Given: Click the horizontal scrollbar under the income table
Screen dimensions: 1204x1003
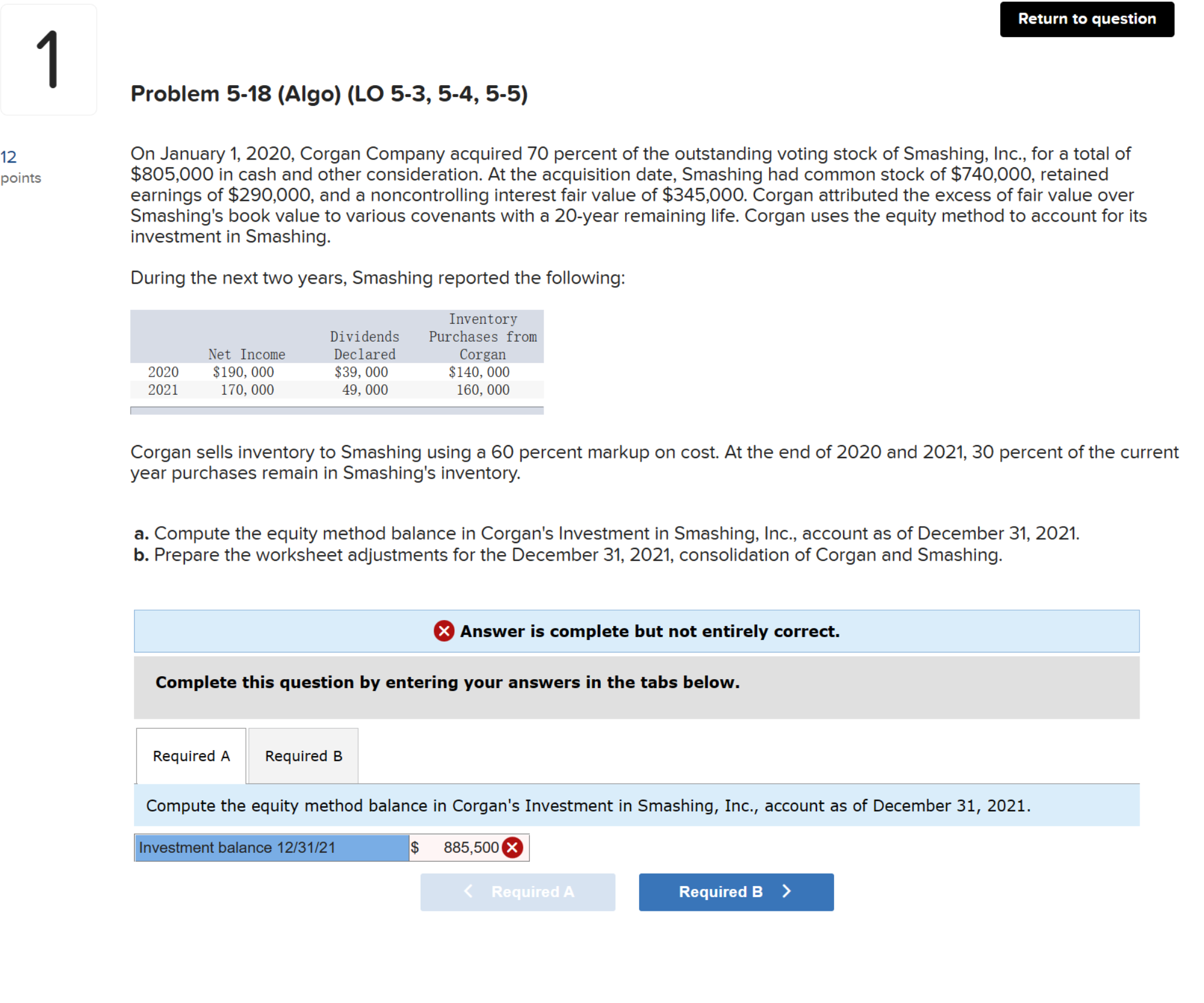Looking at the screenshot, I should 337,410.
